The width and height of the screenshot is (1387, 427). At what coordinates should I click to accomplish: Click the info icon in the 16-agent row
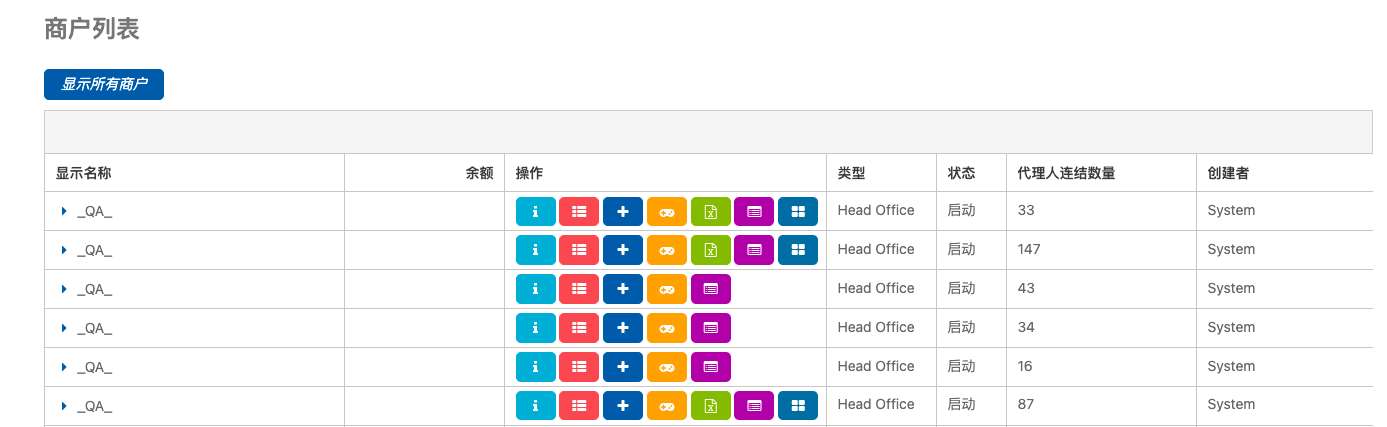[x=535, y=367]
